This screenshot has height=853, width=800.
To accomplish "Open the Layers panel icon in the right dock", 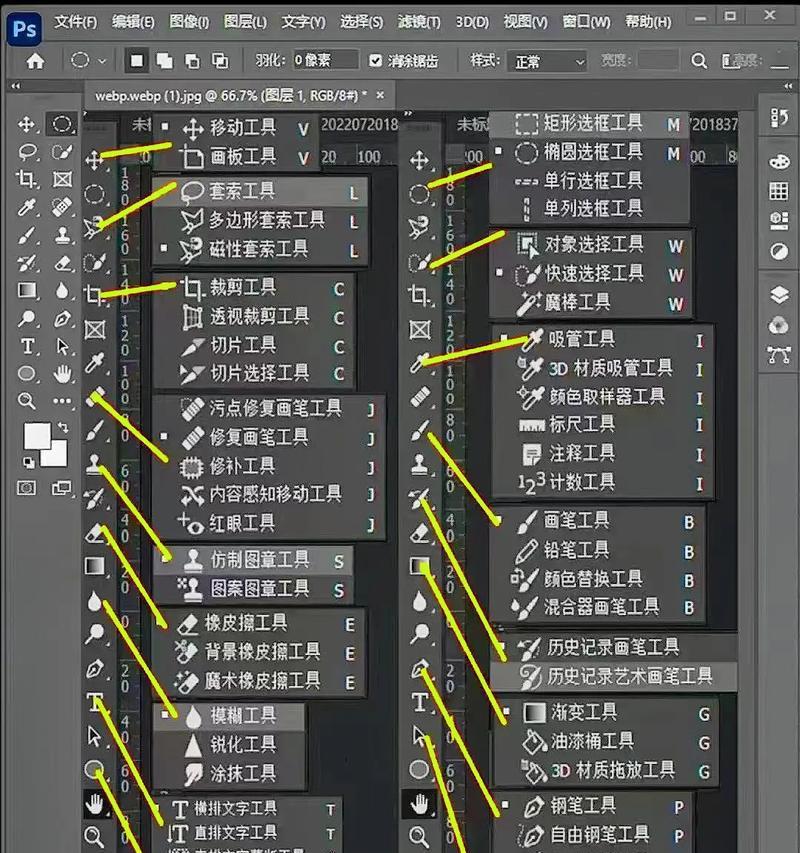I will [779, 294].
